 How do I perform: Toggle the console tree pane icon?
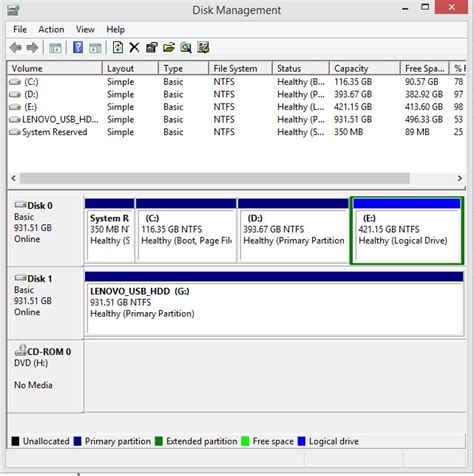pos(55,48)
